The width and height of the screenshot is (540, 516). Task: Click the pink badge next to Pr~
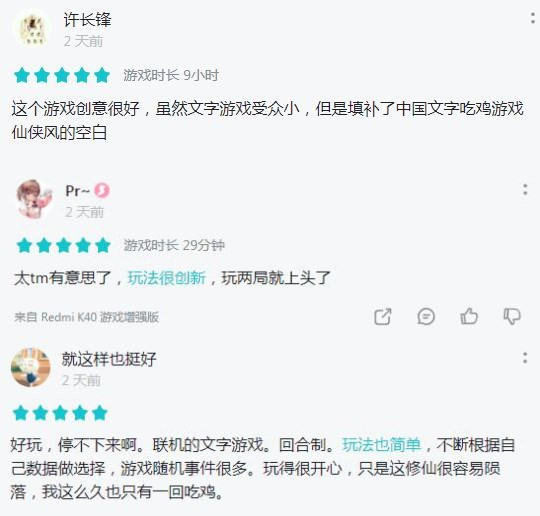click(102, 190)
